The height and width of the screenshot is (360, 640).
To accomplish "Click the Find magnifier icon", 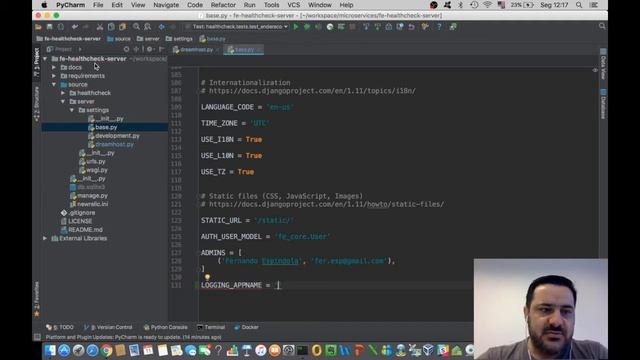I will [136, 27].
